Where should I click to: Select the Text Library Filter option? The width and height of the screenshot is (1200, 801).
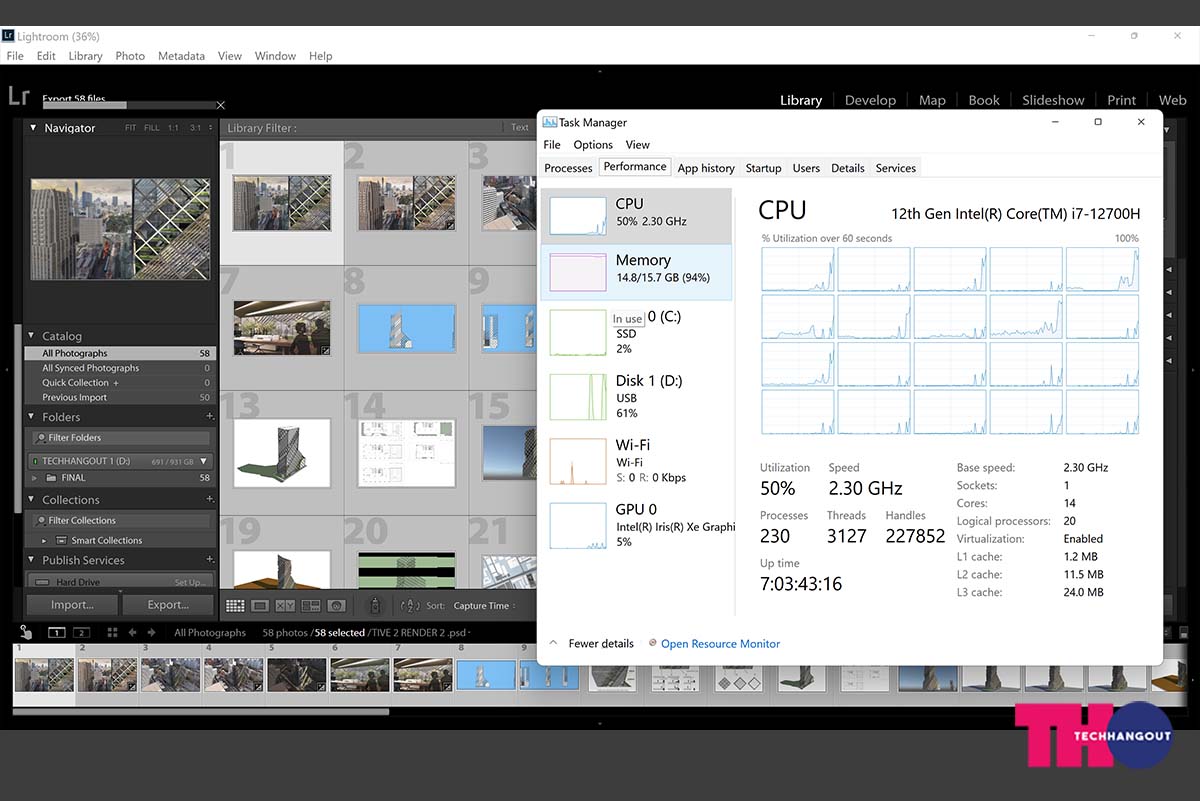[520, 127]
